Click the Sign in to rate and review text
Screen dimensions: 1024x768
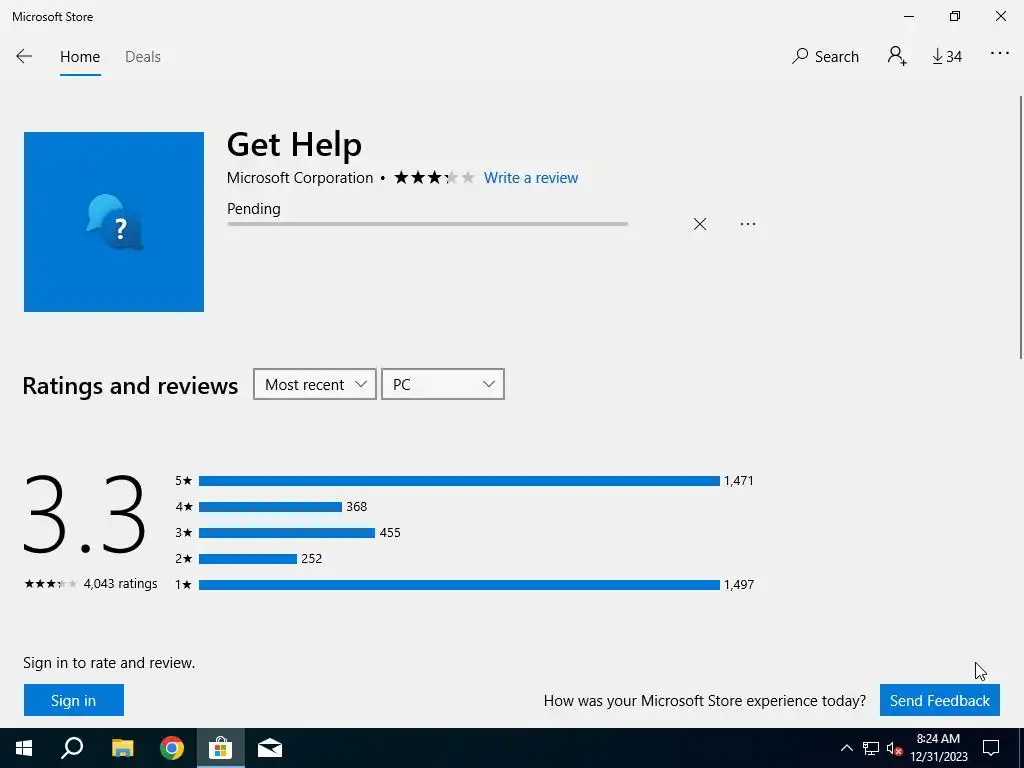tap(109, 663)
